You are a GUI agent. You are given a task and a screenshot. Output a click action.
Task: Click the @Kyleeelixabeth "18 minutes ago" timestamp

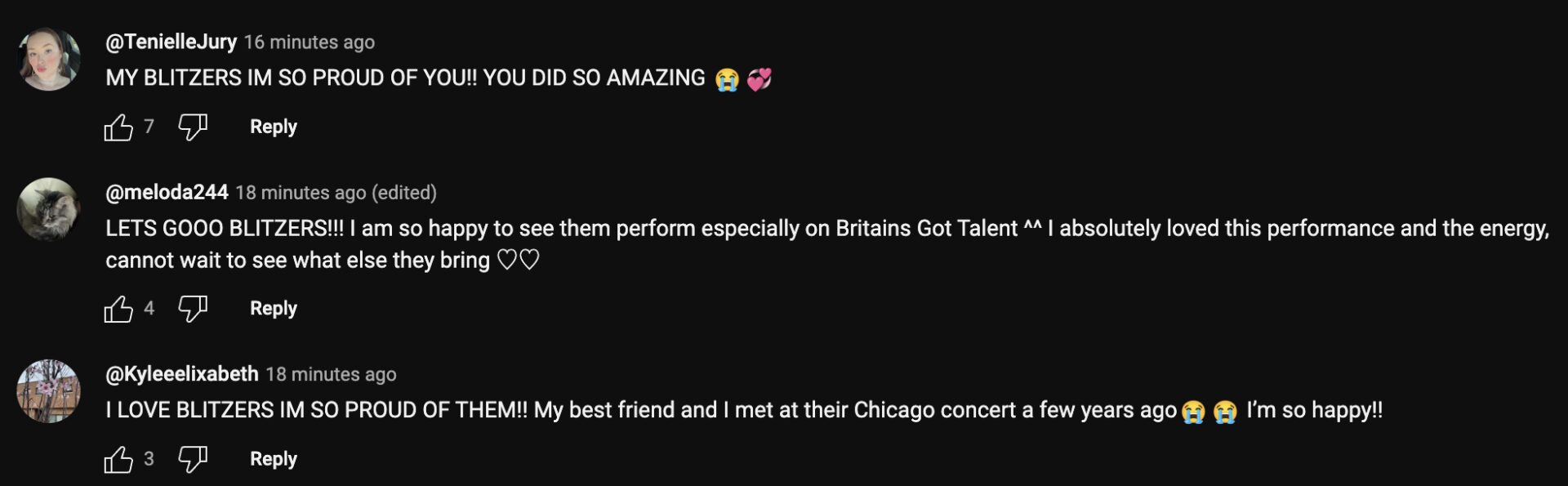click(331, 374)
